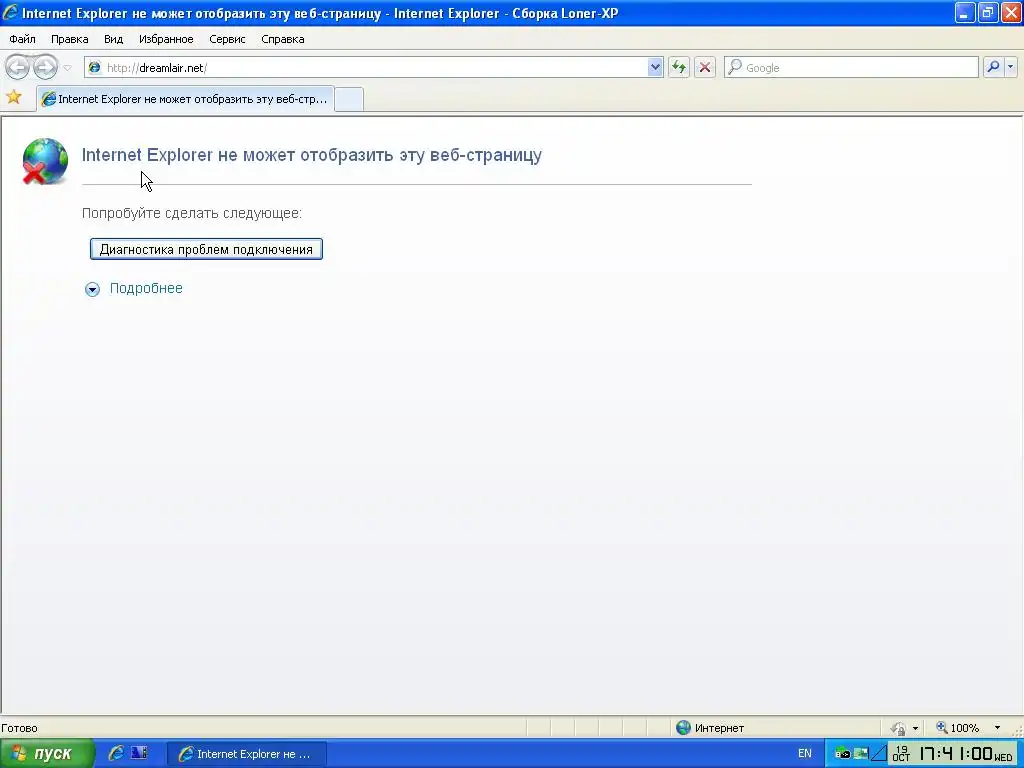Open the Вид menu
Screen dimensions: 1024x768
(114, 39)
